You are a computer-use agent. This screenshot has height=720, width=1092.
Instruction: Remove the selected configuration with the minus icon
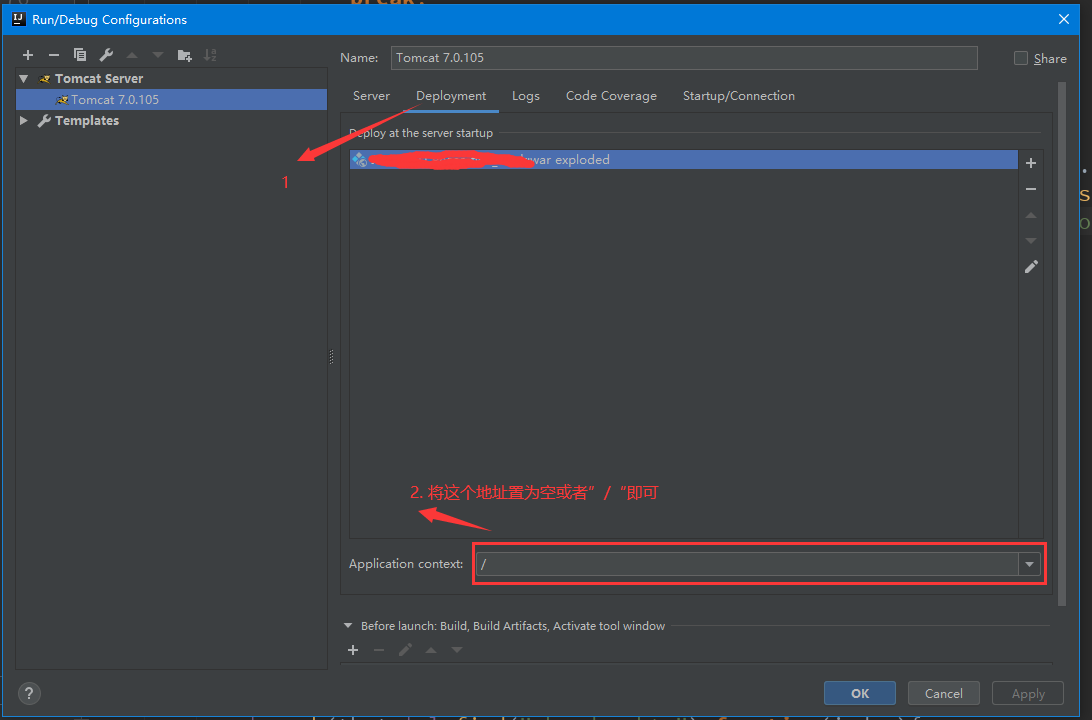pos(54,55)
